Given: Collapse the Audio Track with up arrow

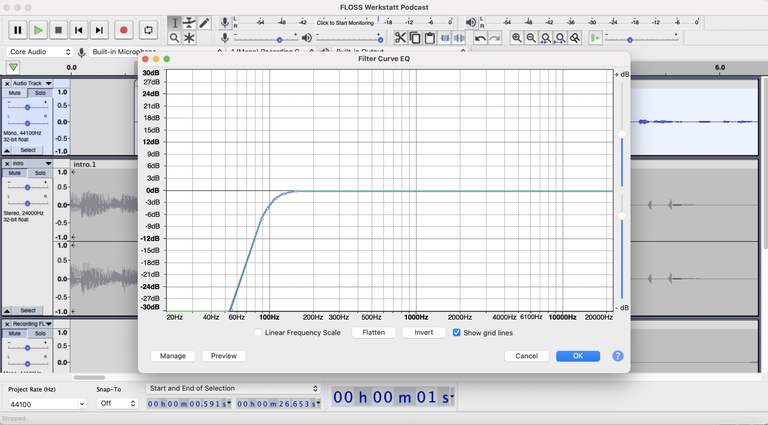Looking at the screenshot, I should (x=7, y=150).
